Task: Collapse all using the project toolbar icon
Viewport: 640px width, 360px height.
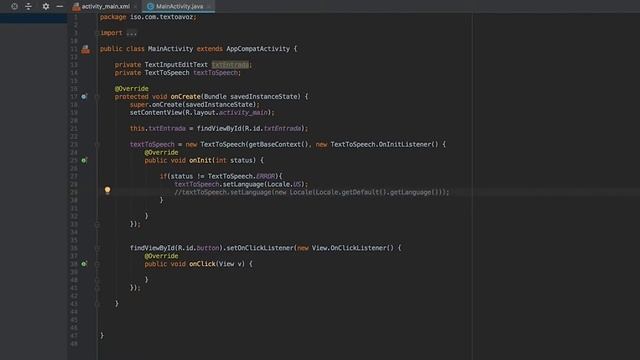Action: (28, 6)
